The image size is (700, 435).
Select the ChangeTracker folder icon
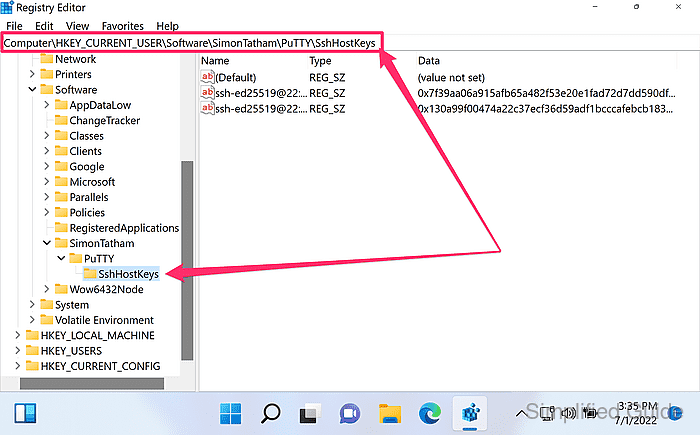(x=61, y=120)
